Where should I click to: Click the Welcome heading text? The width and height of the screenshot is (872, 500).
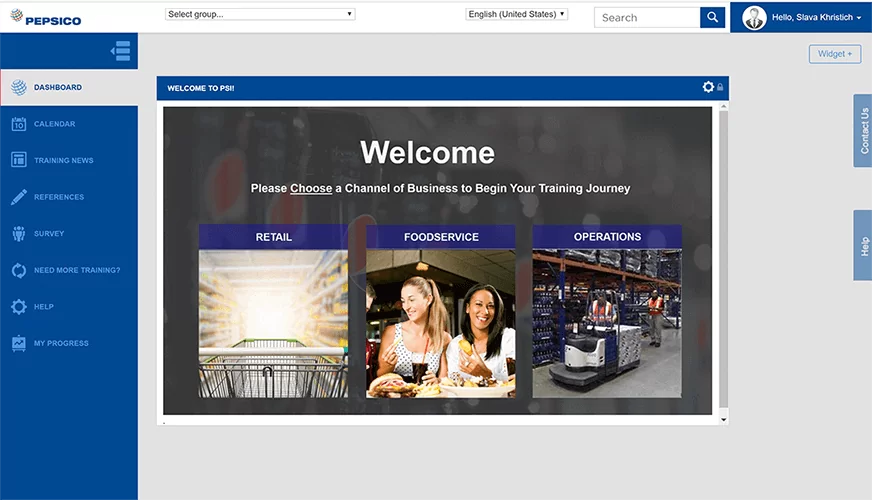click(x=427, y=152)
